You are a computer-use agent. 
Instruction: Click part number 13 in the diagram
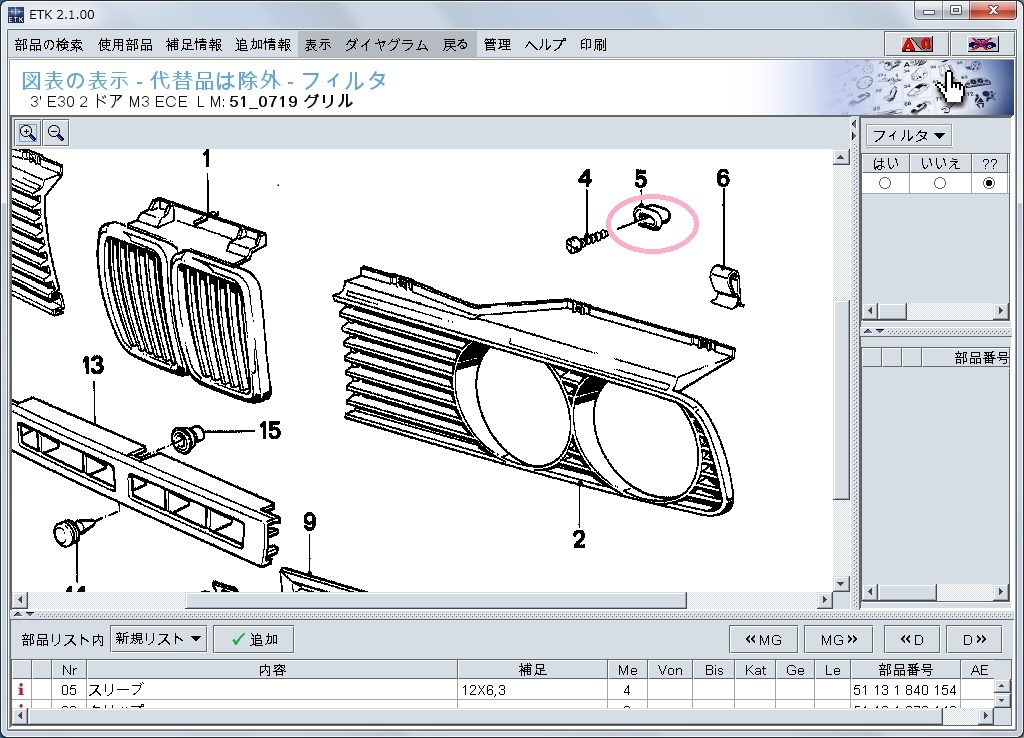point(93,365)
